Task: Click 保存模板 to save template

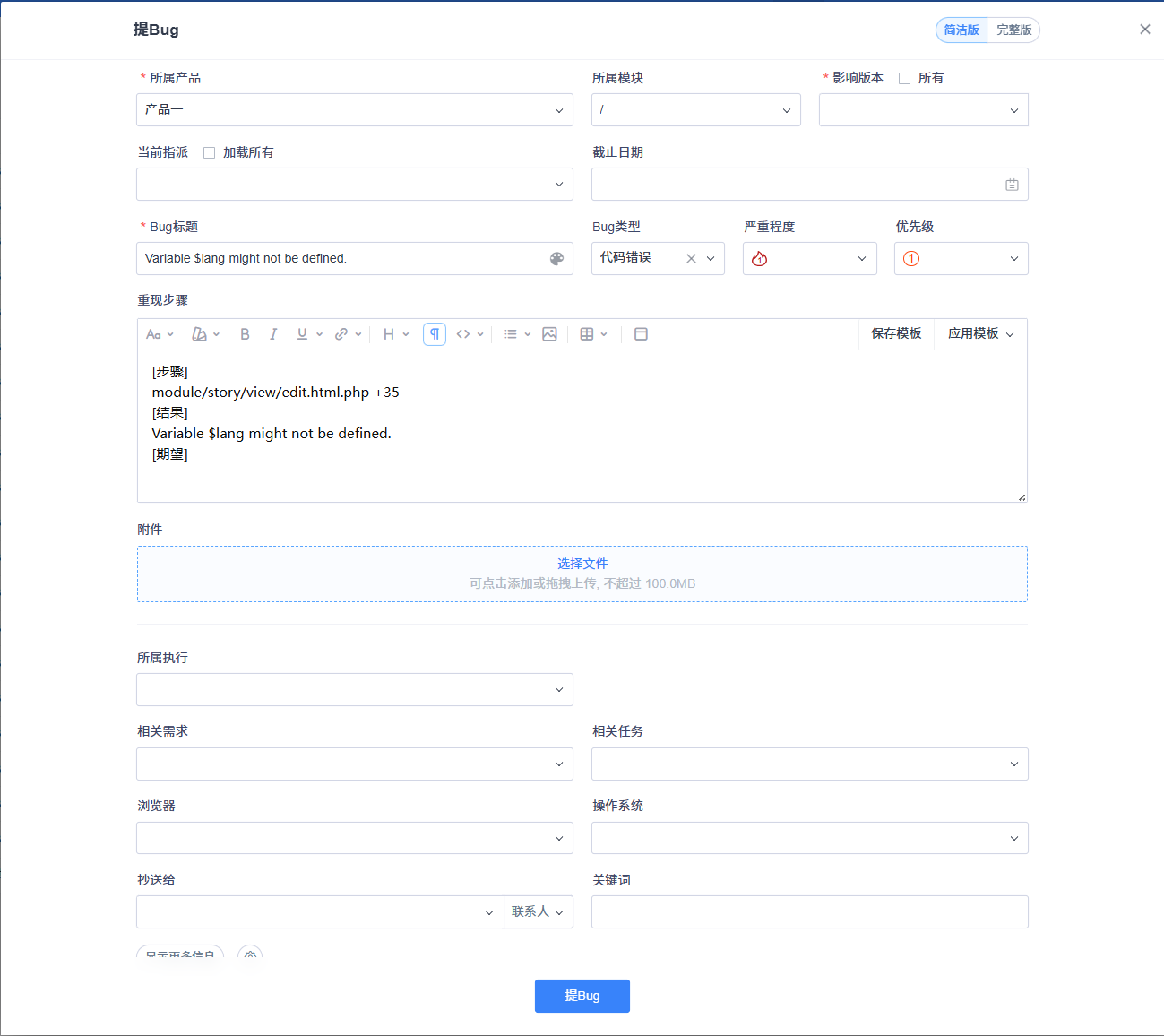Action: click(896, 333)
